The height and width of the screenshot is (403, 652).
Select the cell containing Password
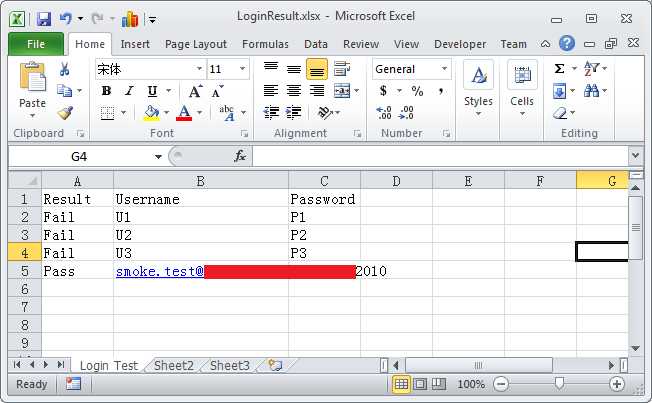324,199
